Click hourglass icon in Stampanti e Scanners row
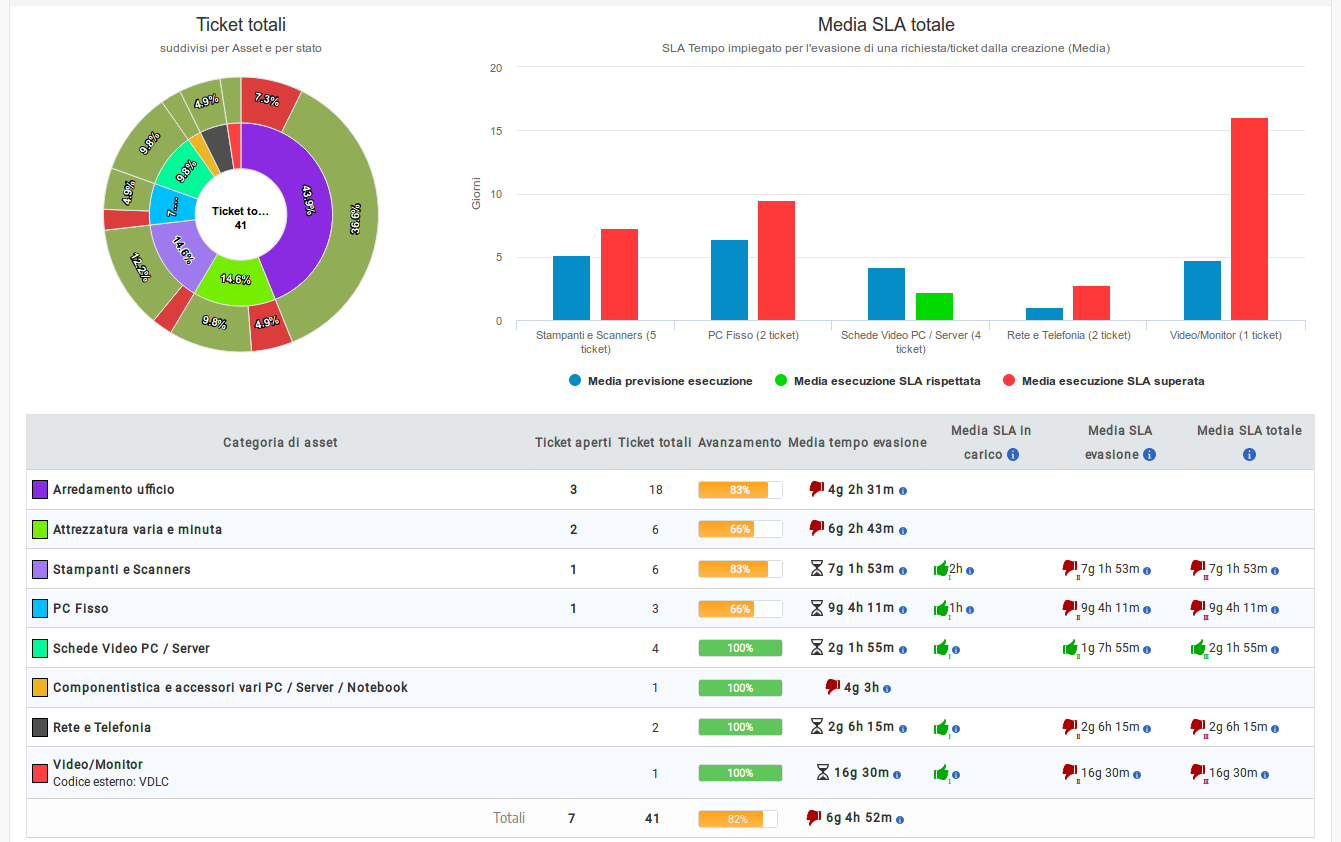Image resolution: width=1341 pixels, height=842 pixels. click(x=817, y=568)
